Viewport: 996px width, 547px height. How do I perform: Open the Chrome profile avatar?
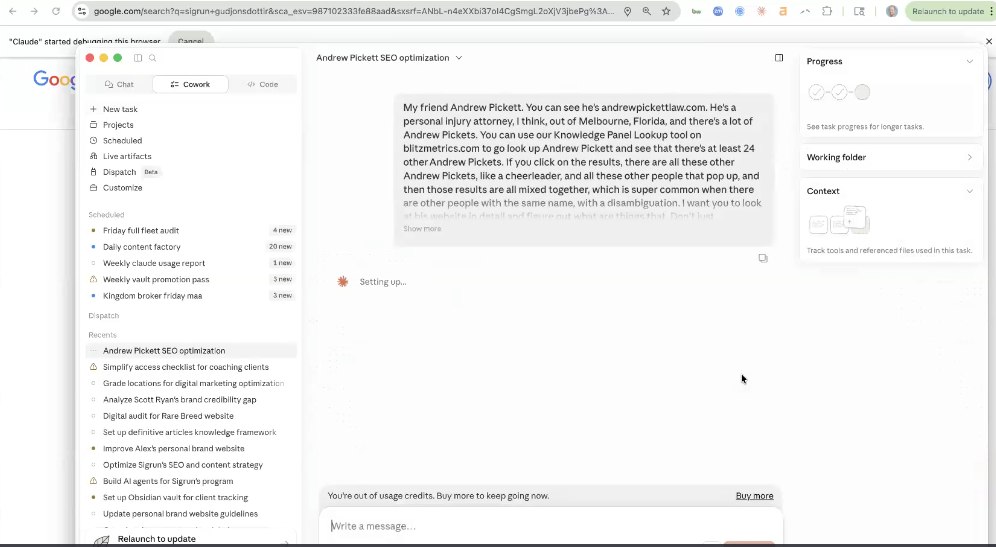(892, 11)
